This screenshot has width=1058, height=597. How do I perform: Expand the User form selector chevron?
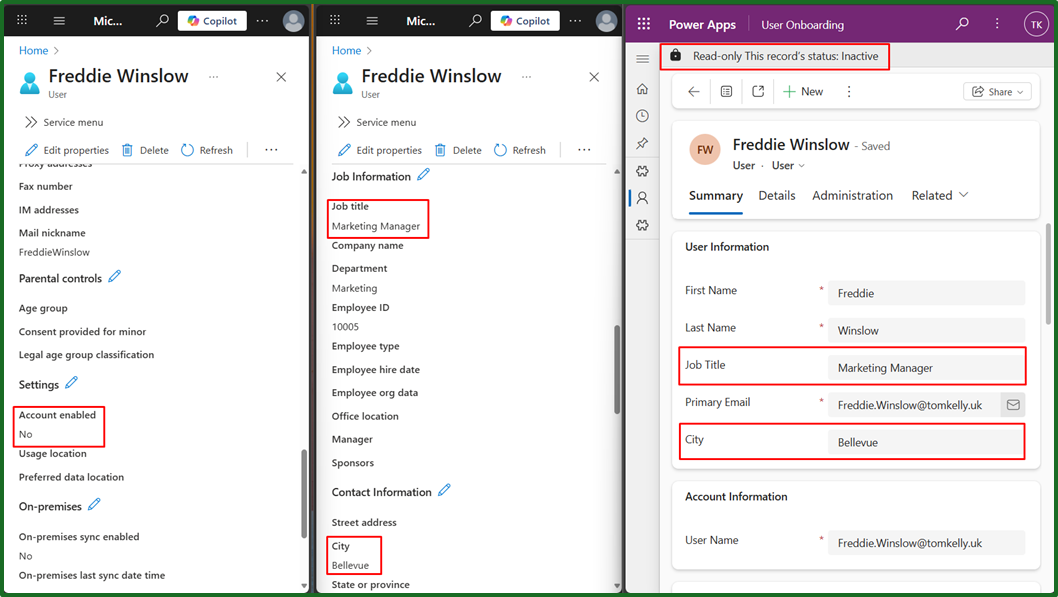[x=802, y=166]
